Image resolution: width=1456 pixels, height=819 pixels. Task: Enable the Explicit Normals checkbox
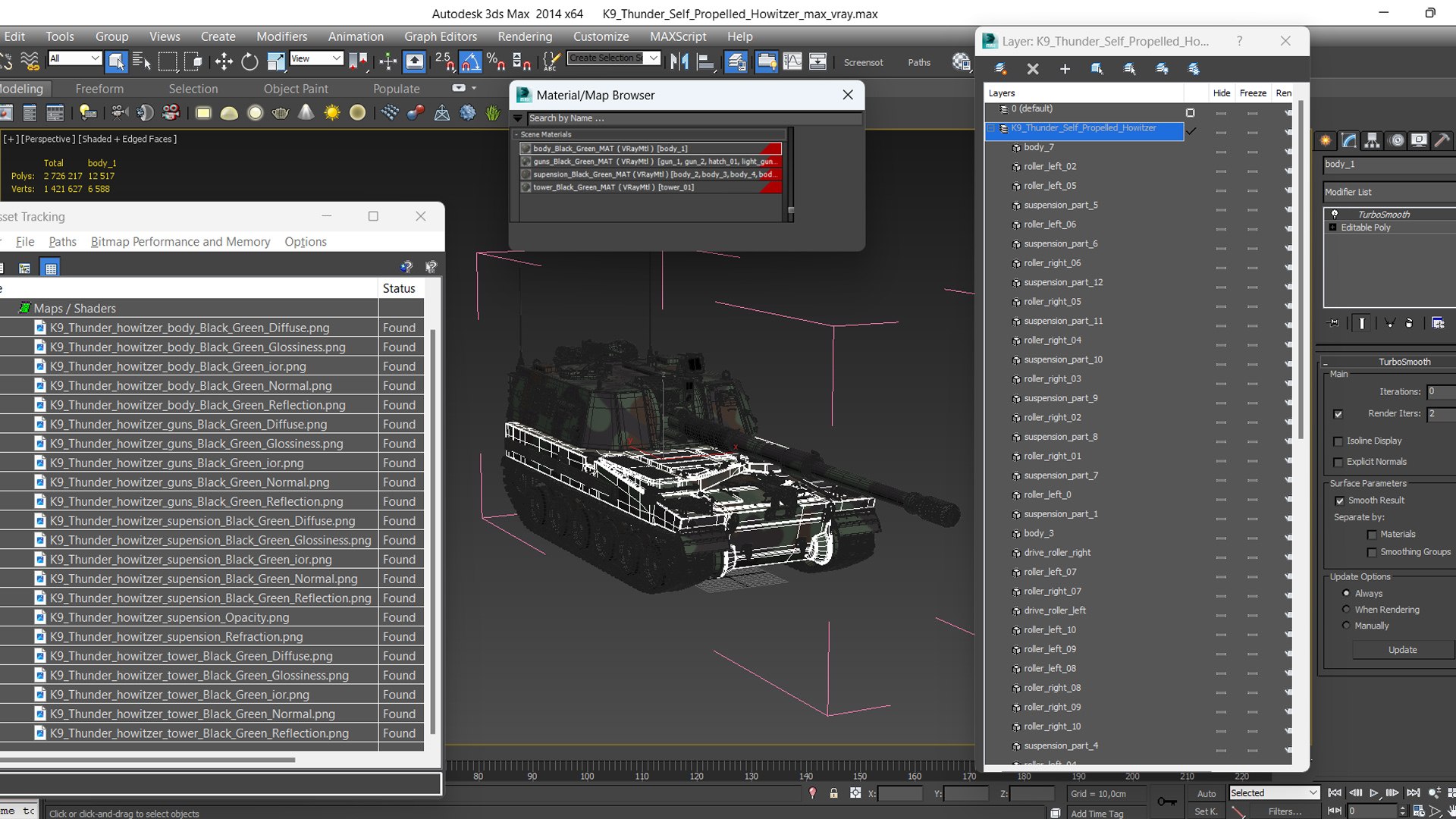point(1338,463)
